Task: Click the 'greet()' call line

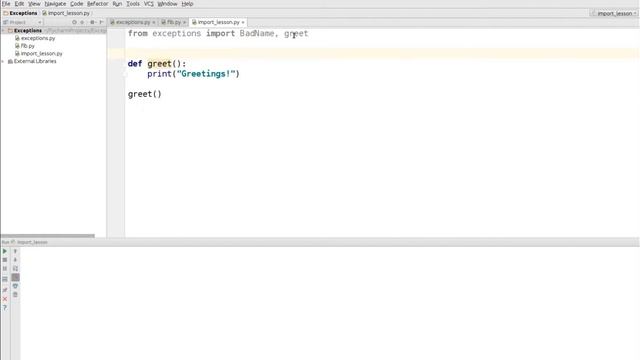Action: tap(144, 94)
